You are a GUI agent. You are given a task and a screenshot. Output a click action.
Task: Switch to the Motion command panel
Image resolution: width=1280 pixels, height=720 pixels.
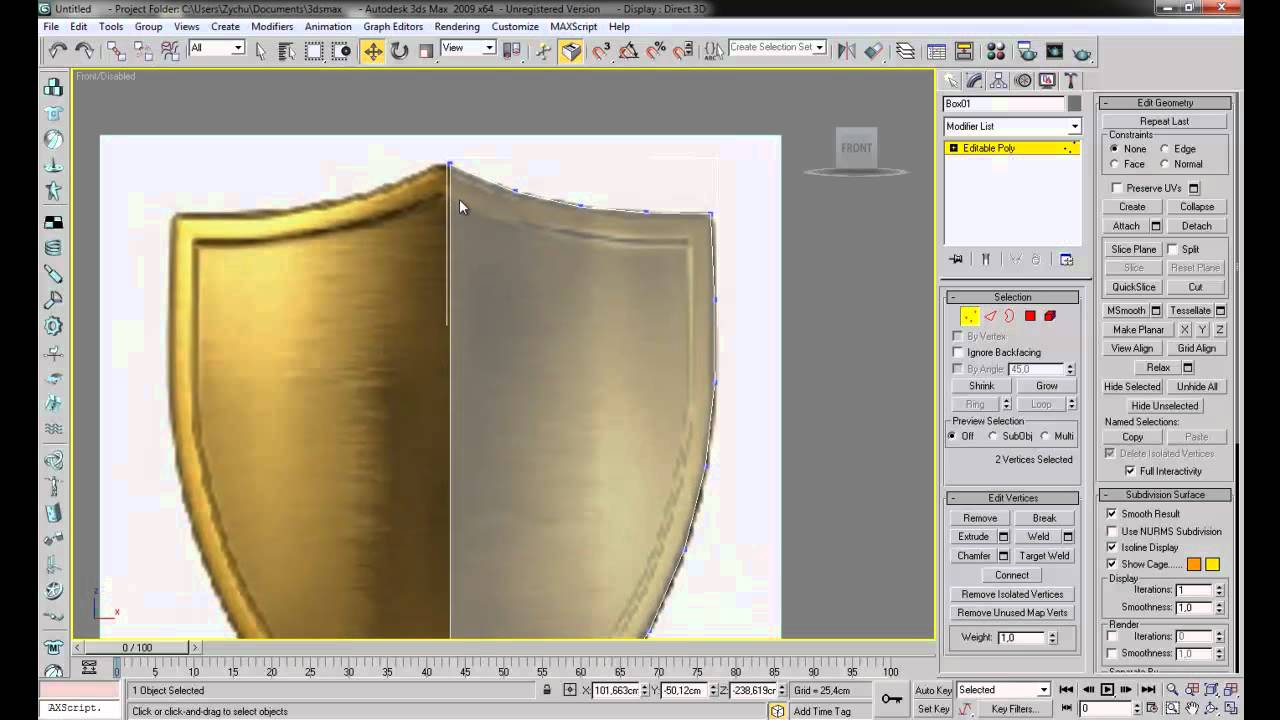1022,81
